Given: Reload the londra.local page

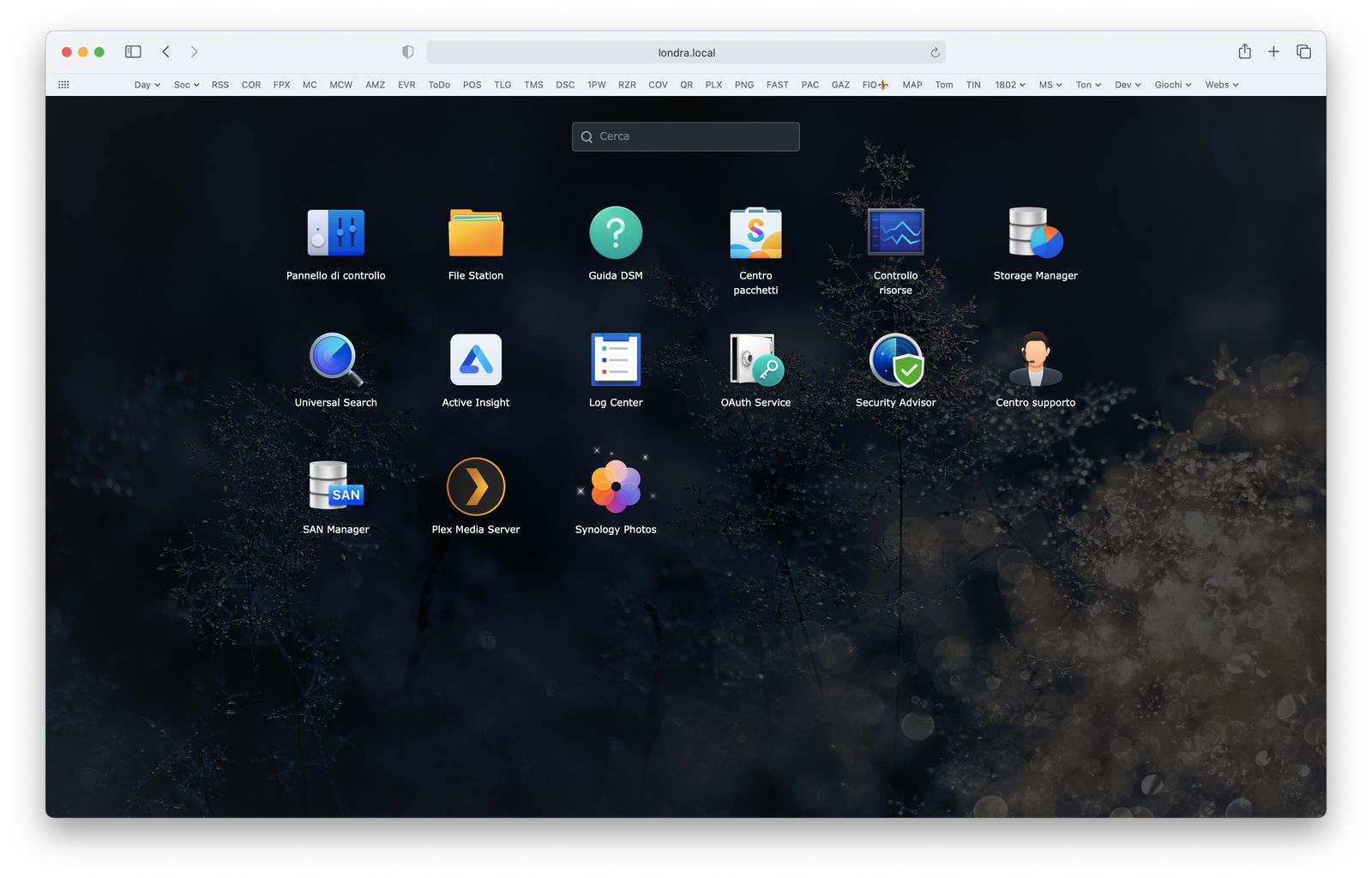Looking at the screenshot, I should coord(935,52).
